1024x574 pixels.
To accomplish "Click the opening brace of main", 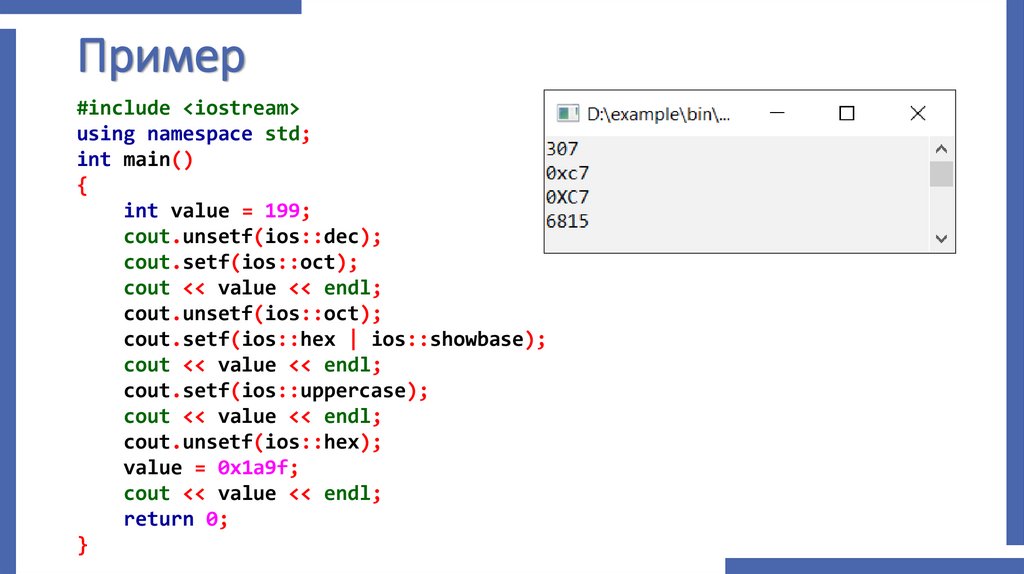I will [82, 186].
